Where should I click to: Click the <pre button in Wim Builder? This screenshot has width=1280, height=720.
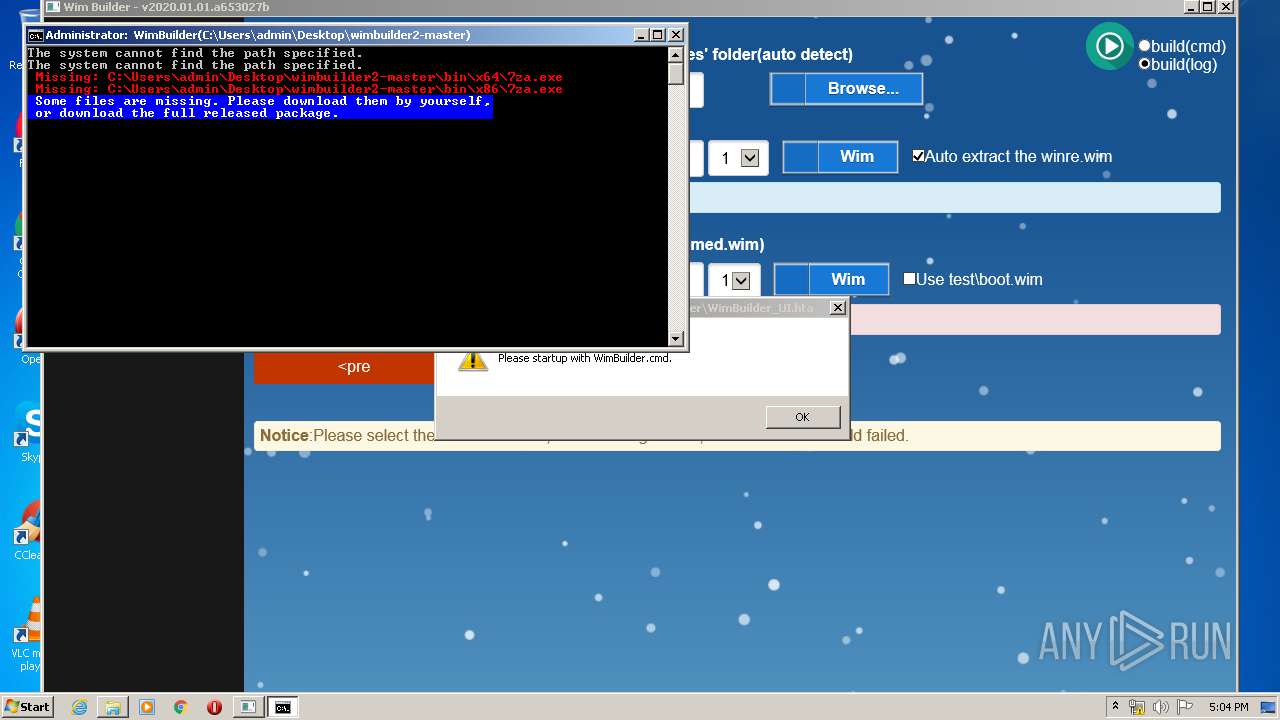click(x=344, y=366)
